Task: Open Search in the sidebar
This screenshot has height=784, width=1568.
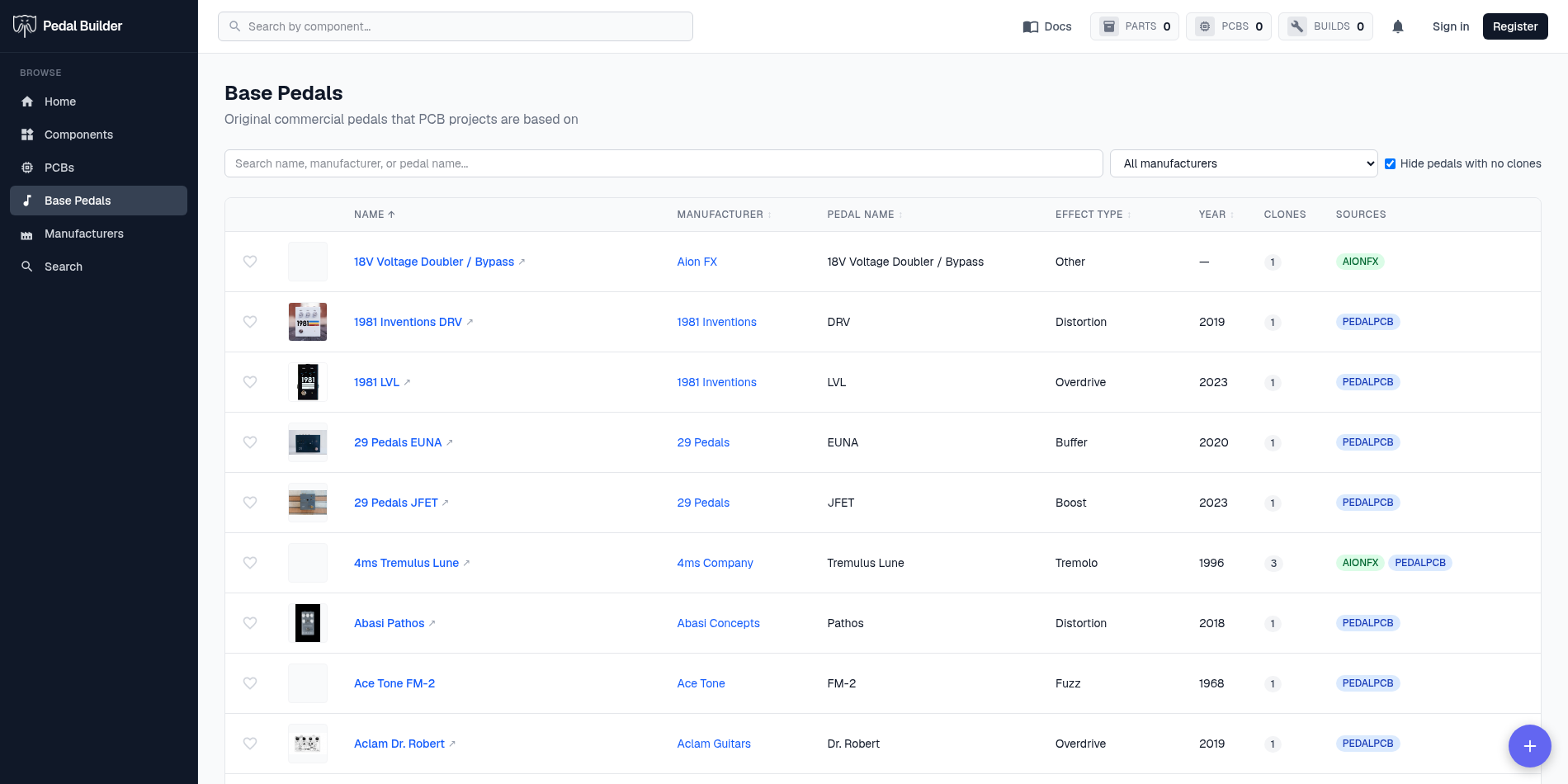Action: (x=98, y=267)
